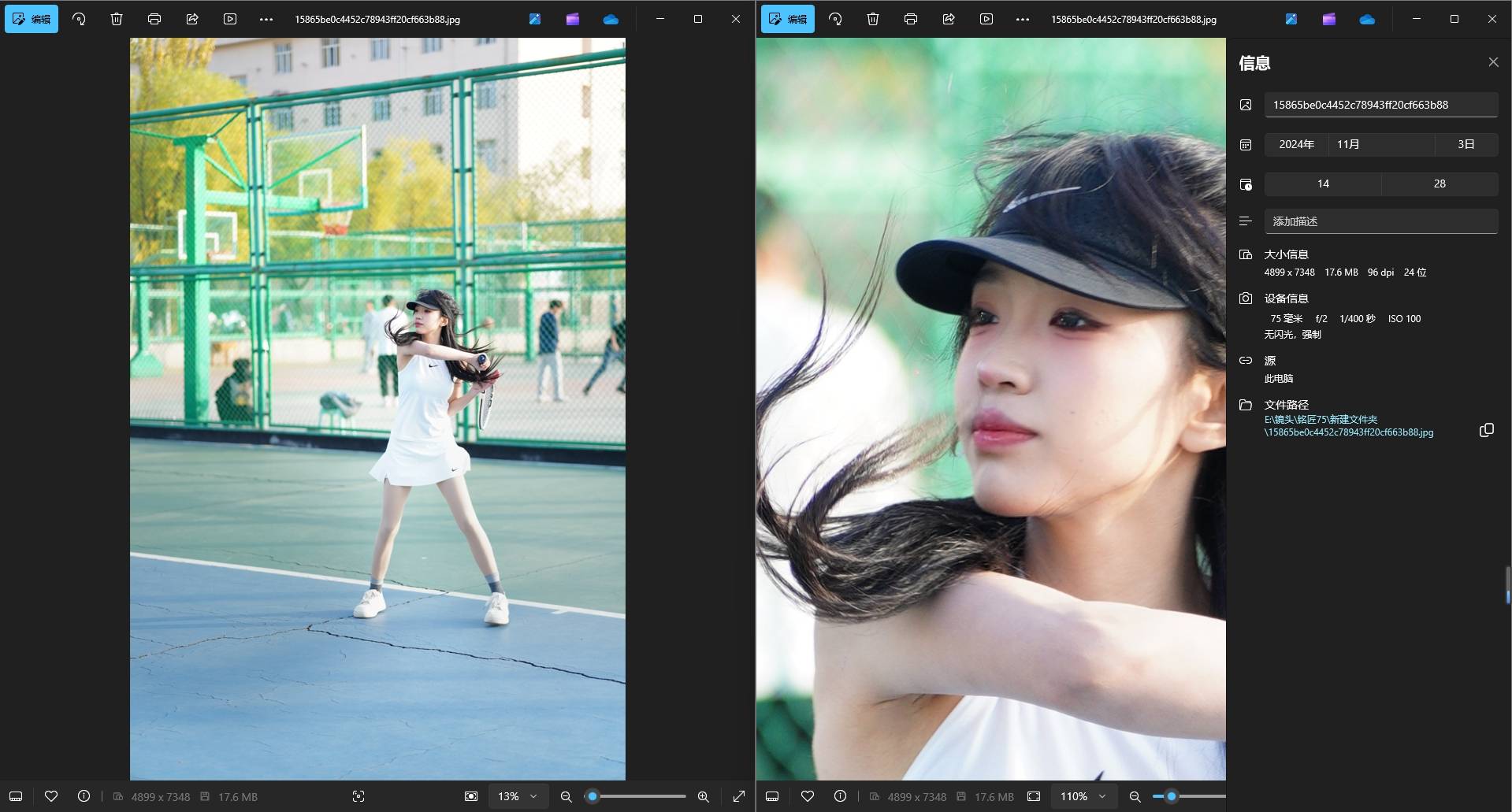Click the OneDrive cloud icon in the 110% window
1512x812 pixels.
click(x=1367, y=19)
